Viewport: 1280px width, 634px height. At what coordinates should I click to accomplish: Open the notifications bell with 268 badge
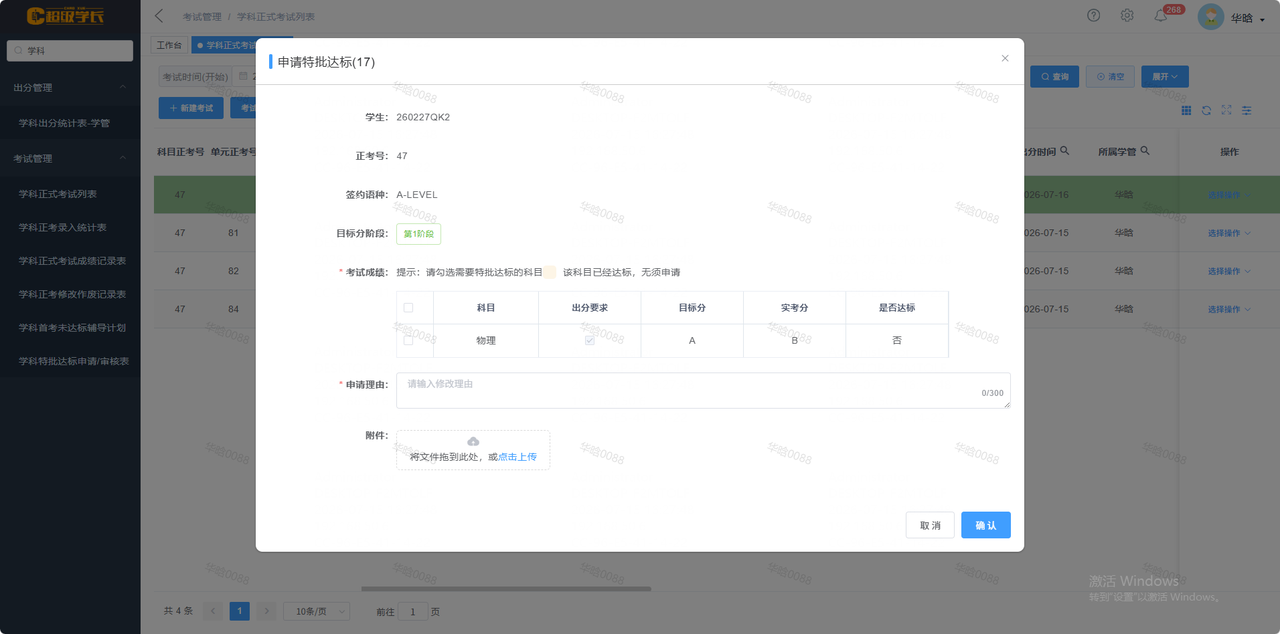point(1161,16)
